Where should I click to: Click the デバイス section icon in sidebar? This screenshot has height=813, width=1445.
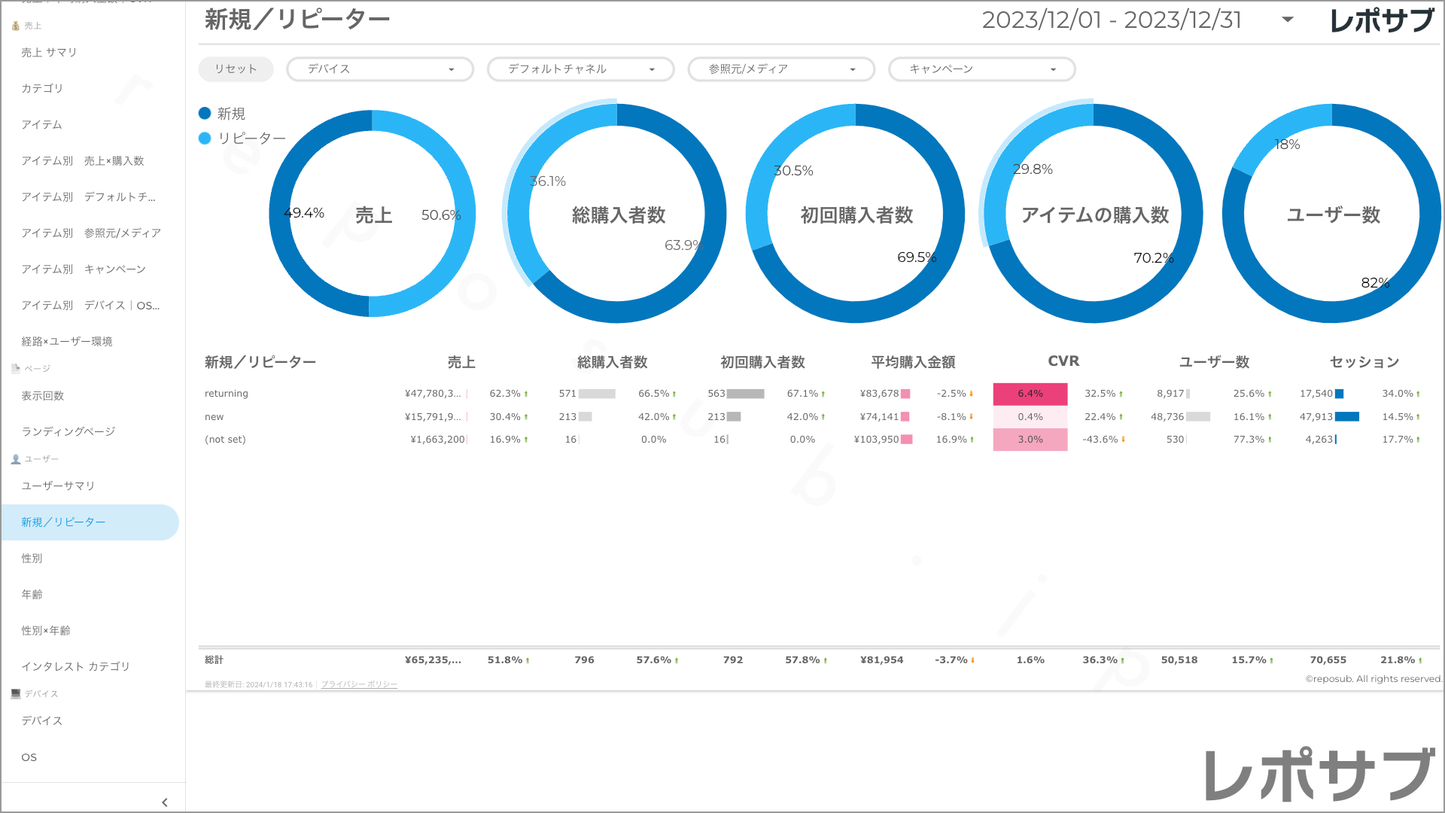[x=15, y=693]
